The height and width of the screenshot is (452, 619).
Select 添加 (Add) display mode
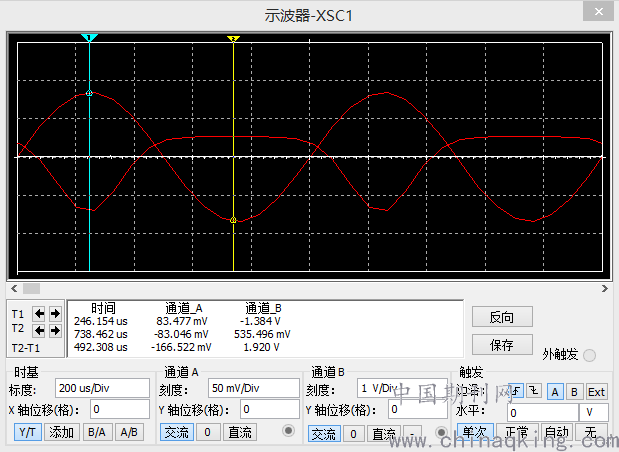point(62,432)
